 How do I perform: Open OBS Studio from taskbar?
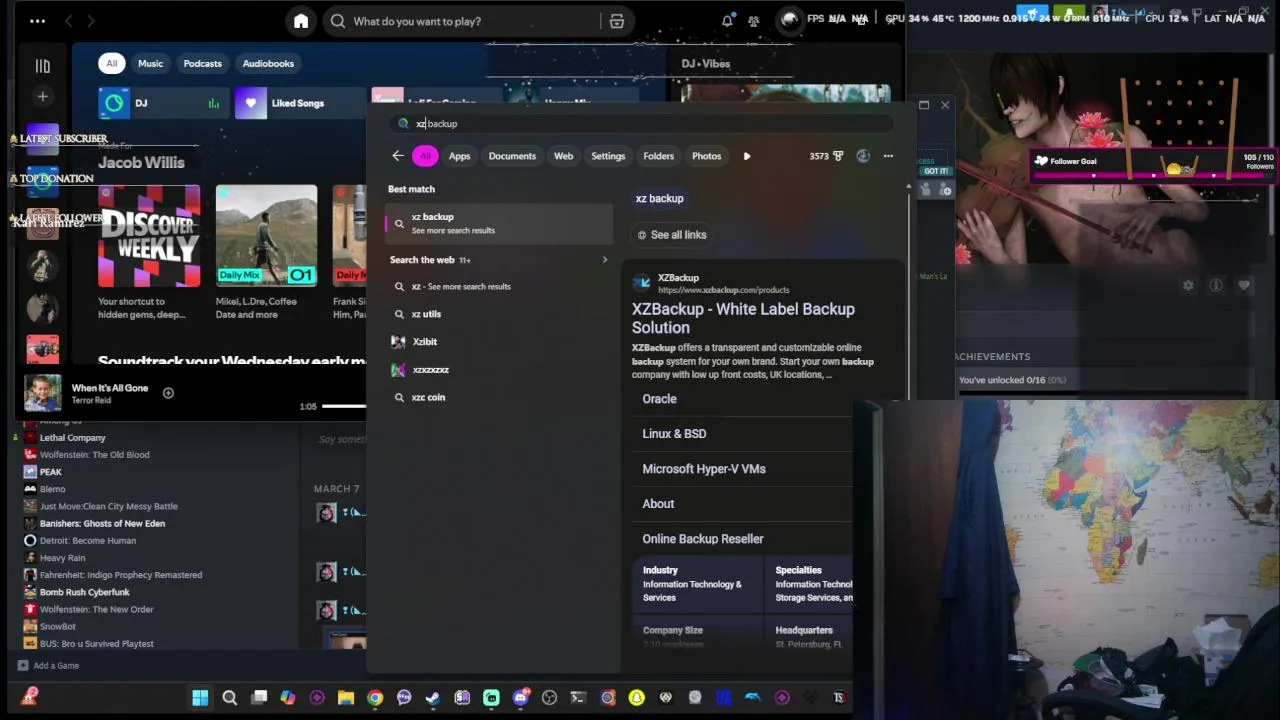coord(549,698)
